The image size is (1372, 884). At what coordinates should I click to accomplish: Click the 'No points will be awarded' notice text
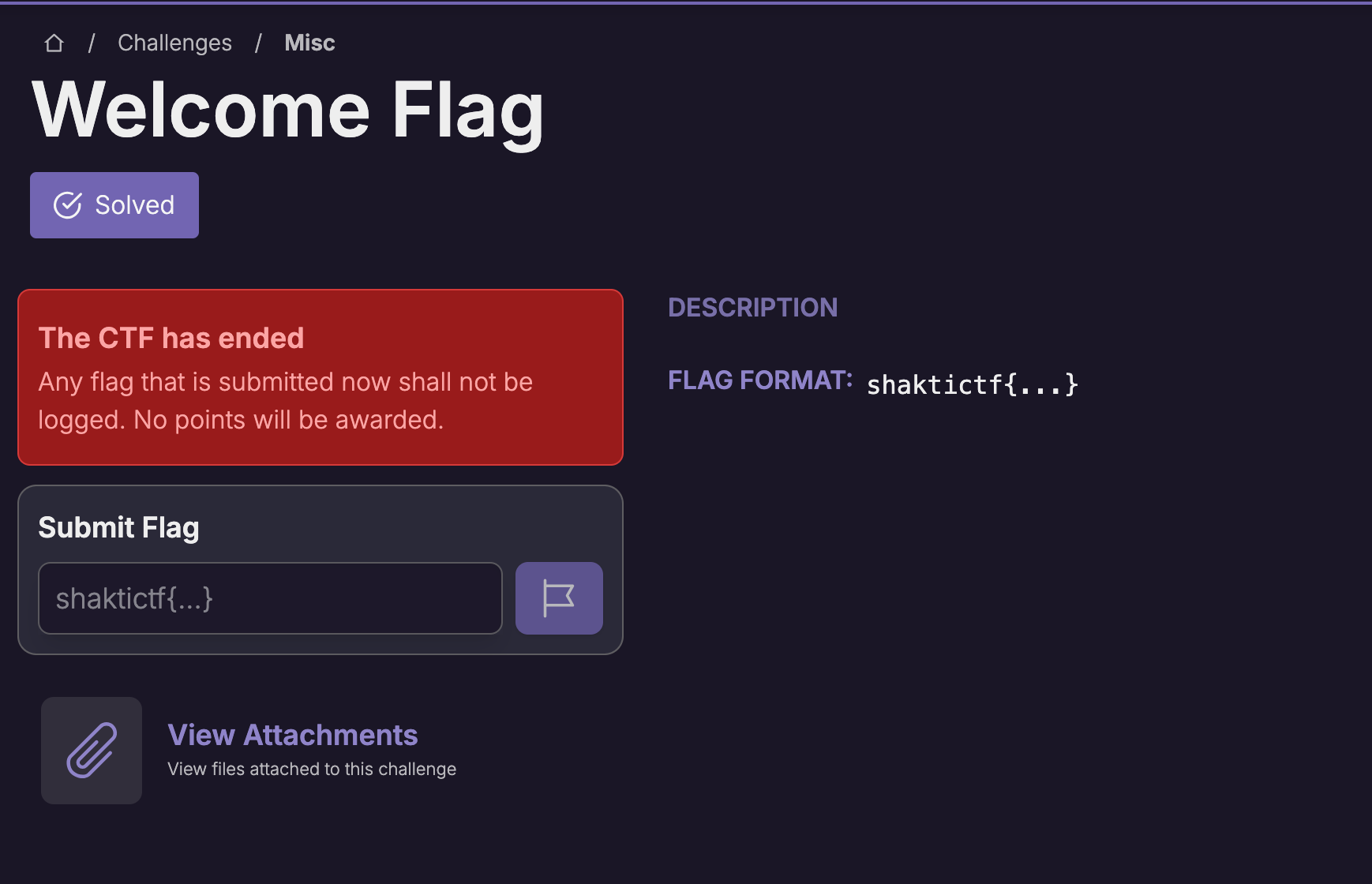[x=289, y=419]
